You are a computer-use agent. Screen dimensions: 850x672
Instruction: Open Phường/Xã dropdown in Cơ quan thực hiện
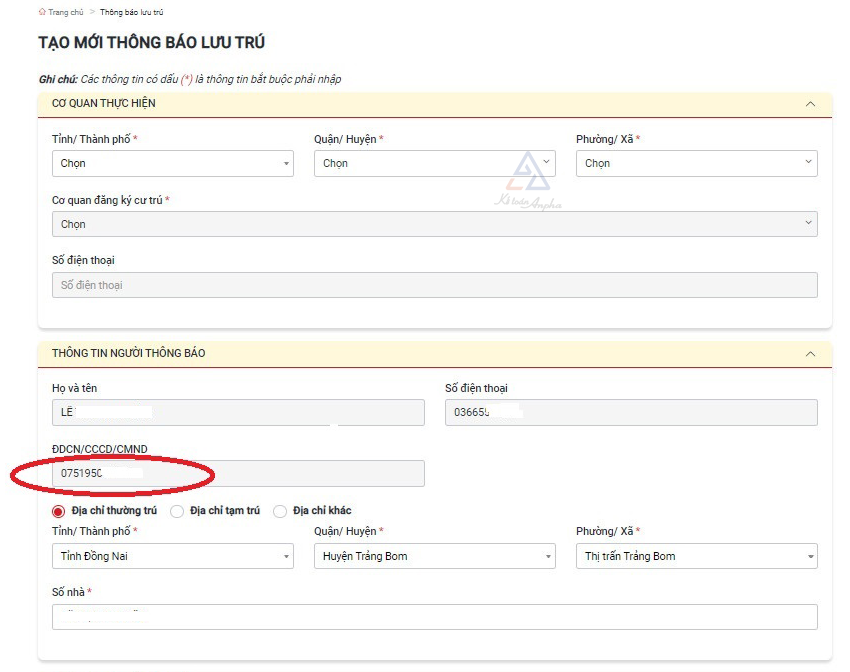click(696, 163)
